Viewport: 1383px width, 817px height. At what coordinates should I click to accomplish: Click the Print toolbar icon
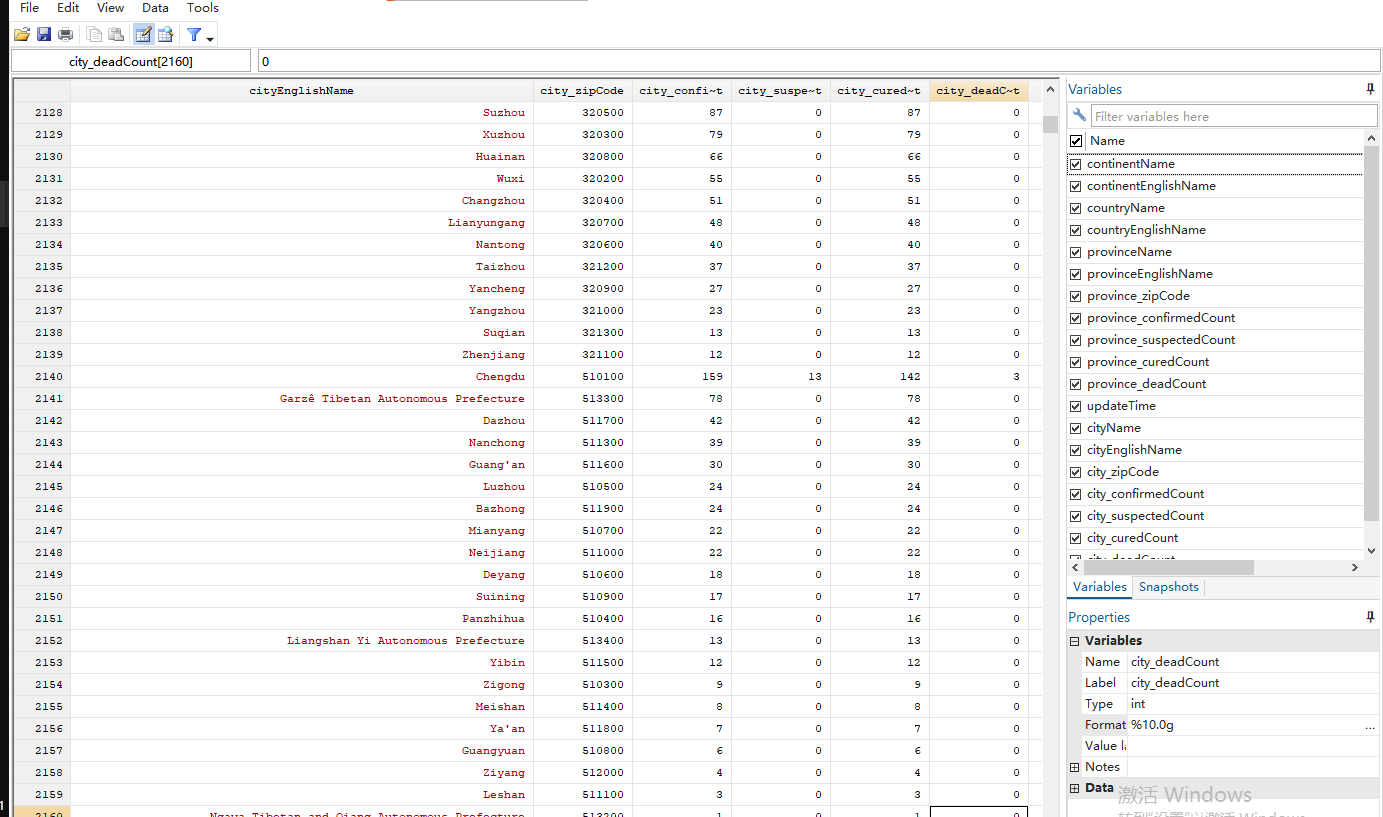[x=66, y=35]
